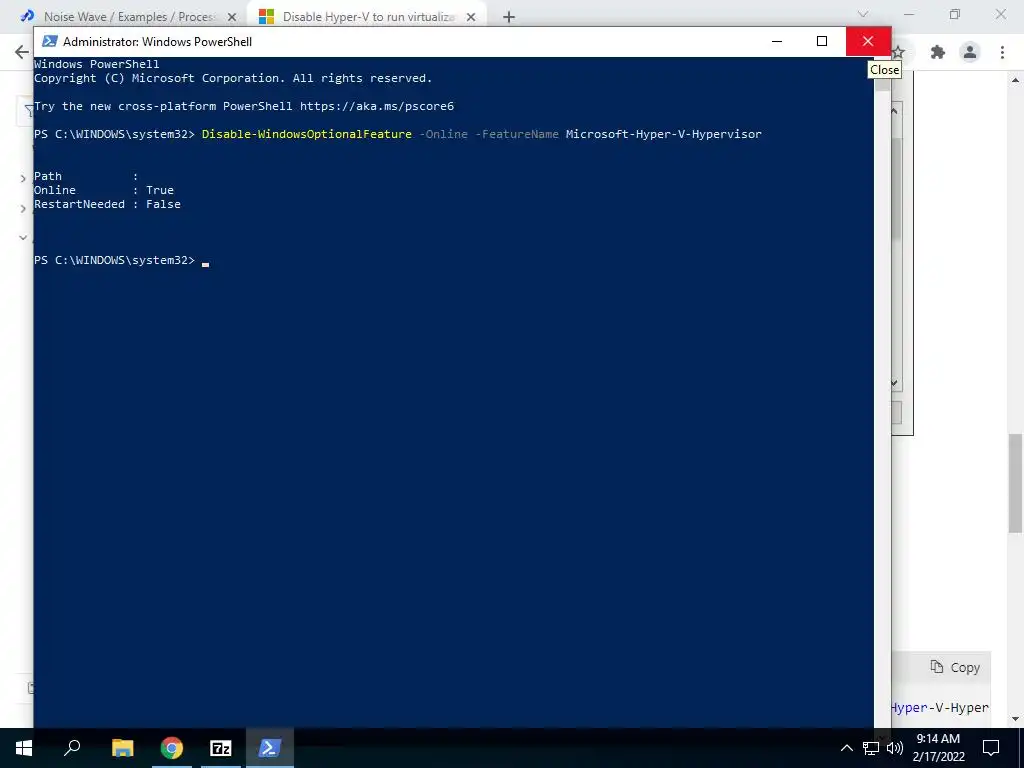Click the -FeatureName parameter text
Image resolution: width=1024 pixels, height=768 pixels.
[517, 134]
